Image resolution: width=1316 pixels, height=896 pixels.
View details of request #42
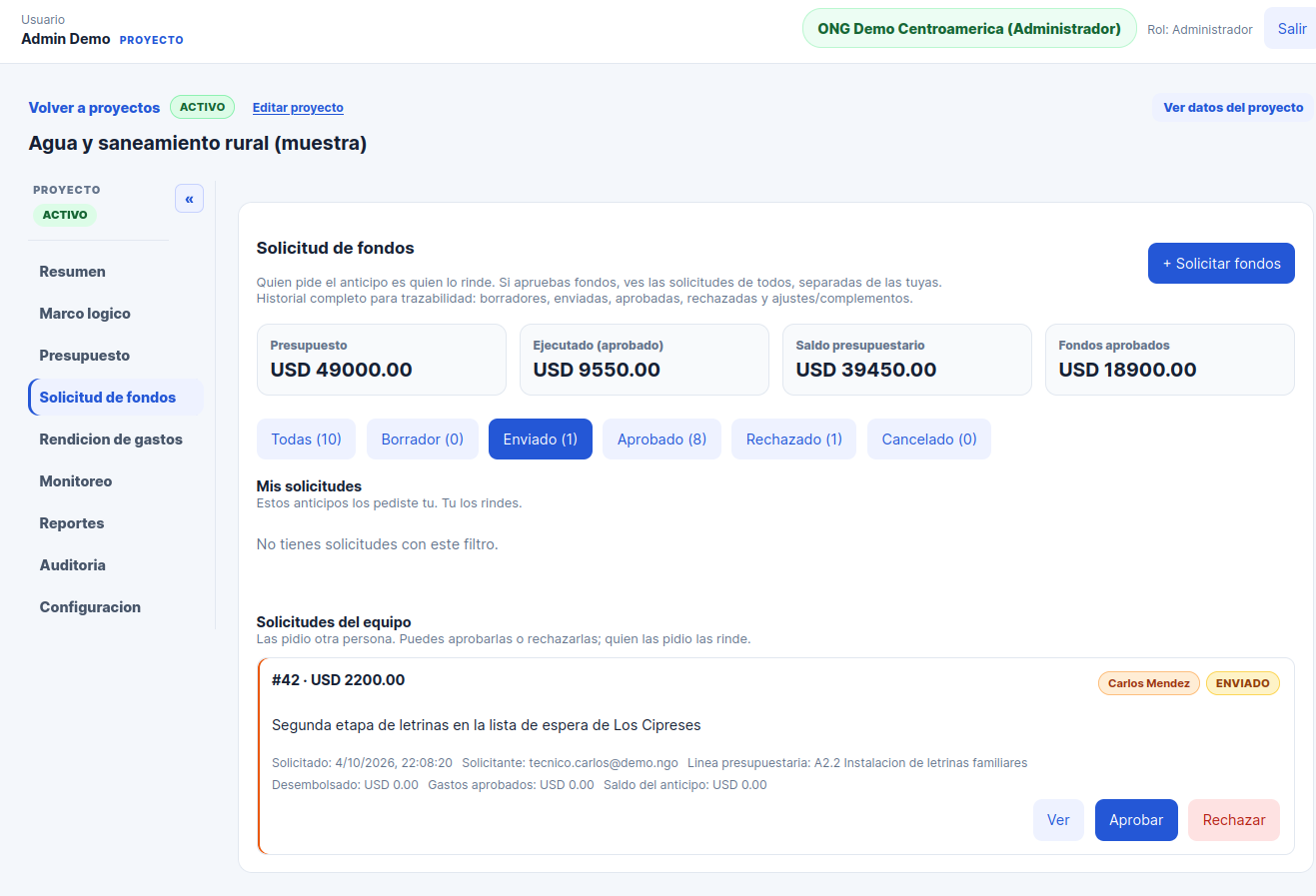[x=1058, y=820]
